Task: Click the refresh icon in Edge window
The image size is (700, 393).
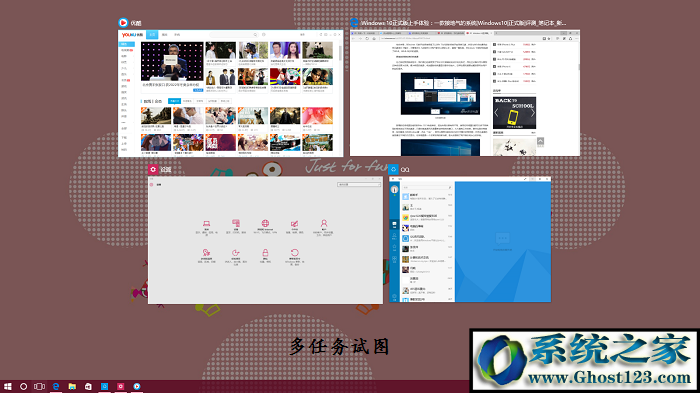Action: (x=367, y=38)
